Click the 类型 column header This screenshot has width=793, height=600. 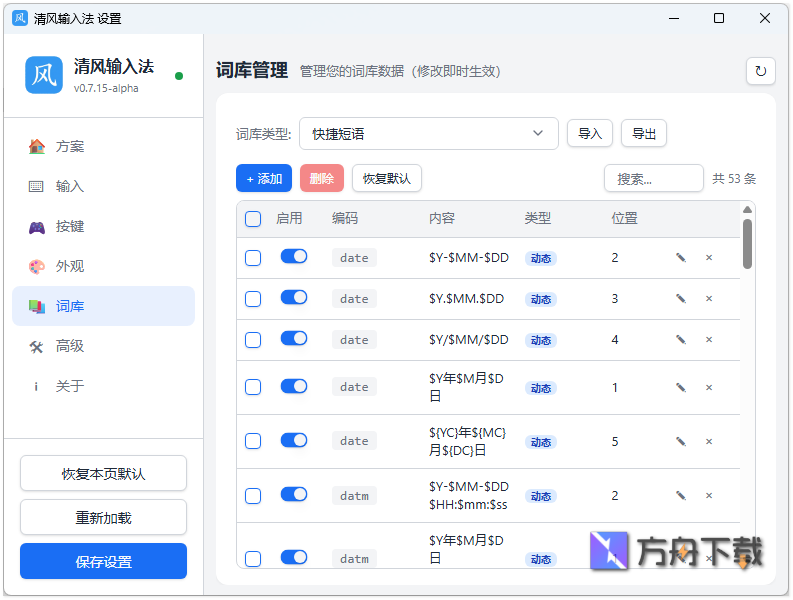(x=538, y=219)
